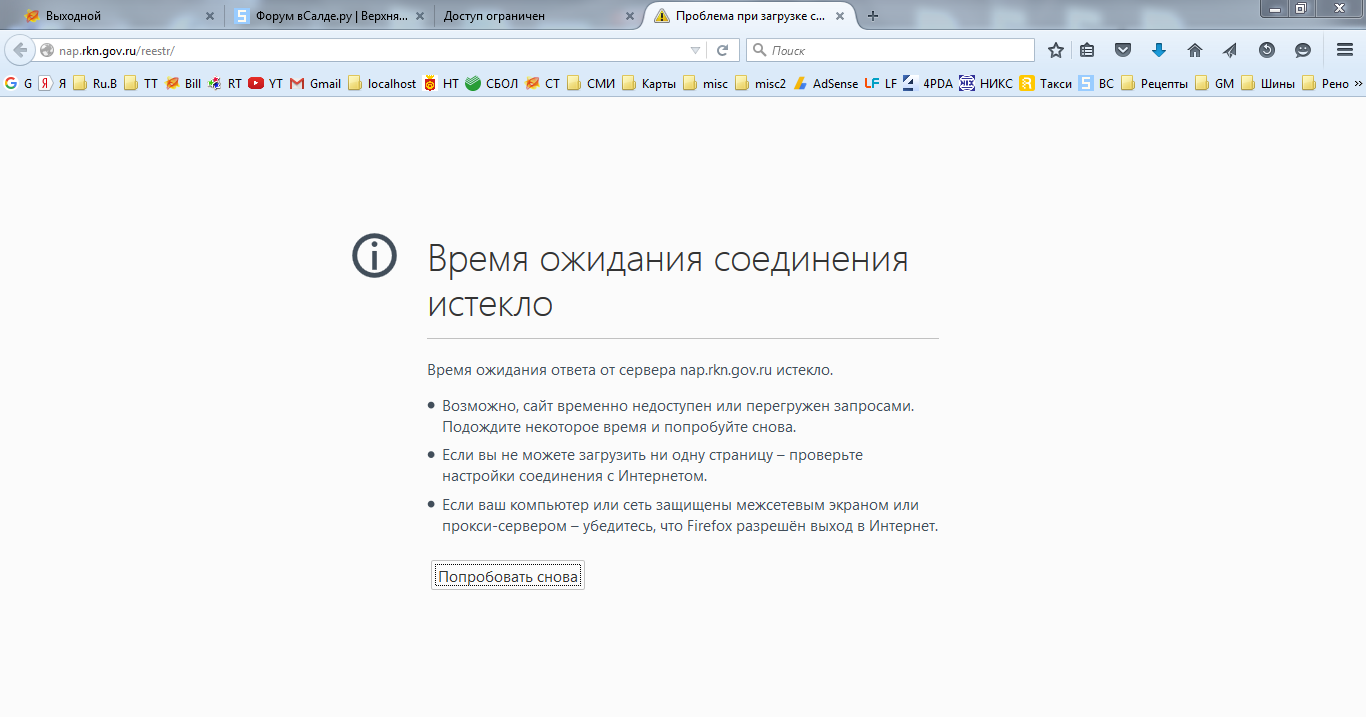
Task: Open the Downloads arrow icon
Action: click(1159, 50)
